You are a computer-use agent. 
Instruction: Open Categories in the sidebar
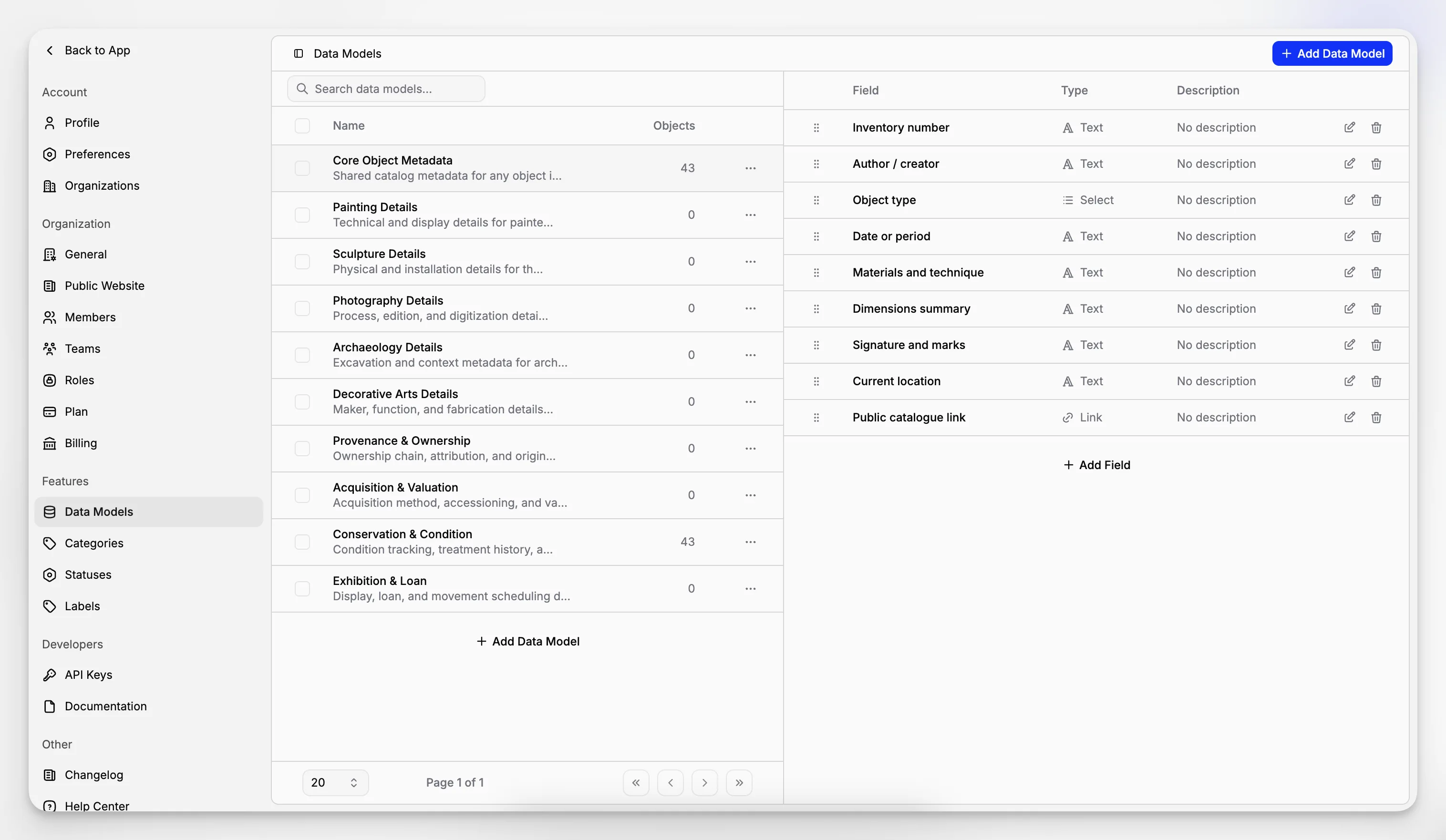[x=149, y=543]
